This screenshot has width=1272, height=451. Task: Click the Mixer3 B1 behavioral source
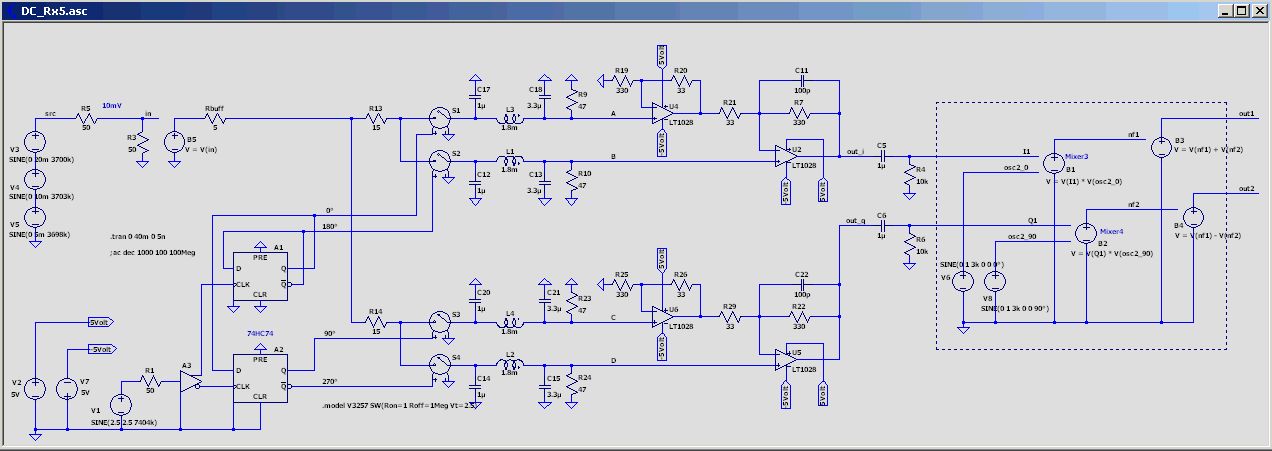[1054, 161]
